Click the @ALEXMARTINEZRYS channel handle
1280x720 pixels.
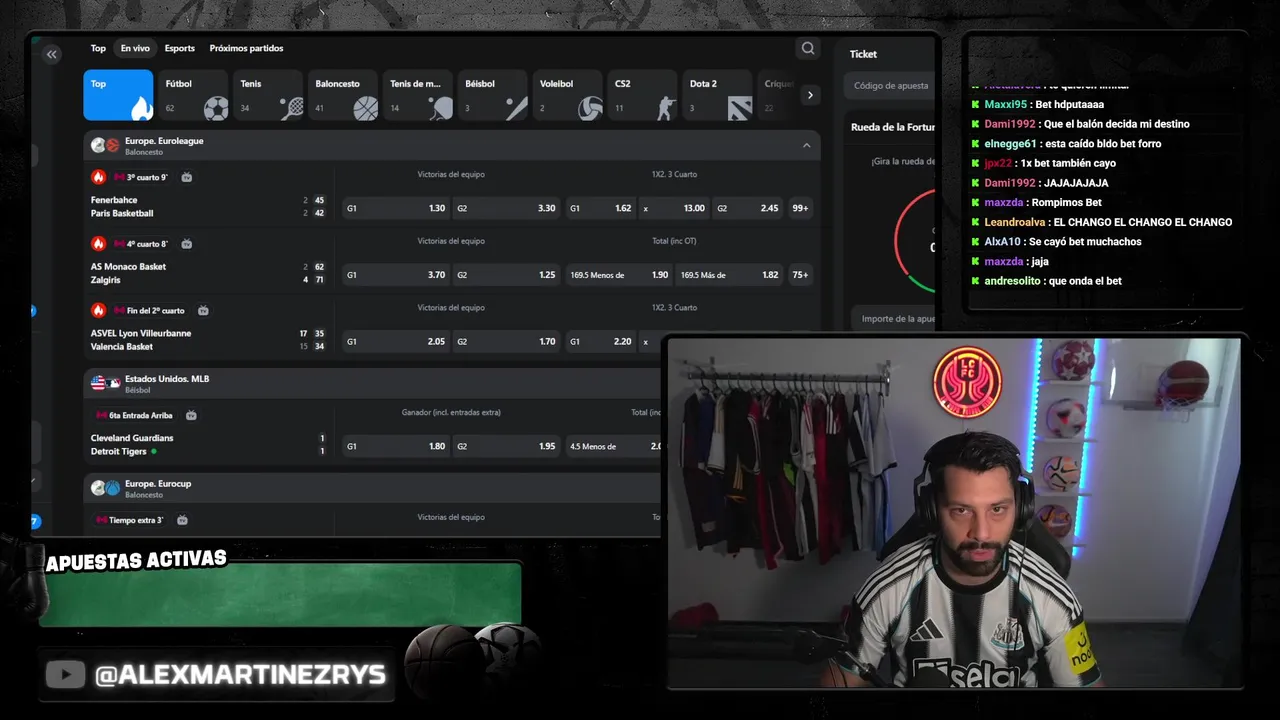tap(240, 675)
